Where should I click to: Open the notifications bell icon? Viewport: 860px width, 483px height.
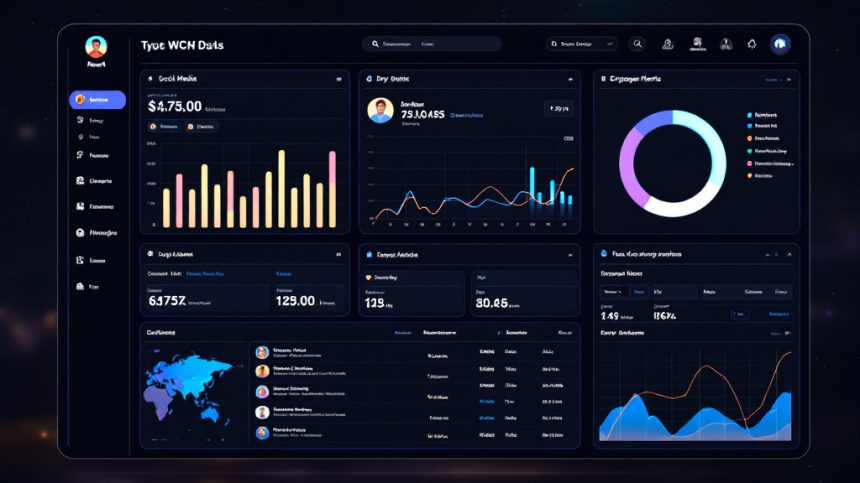click(752, 44)
